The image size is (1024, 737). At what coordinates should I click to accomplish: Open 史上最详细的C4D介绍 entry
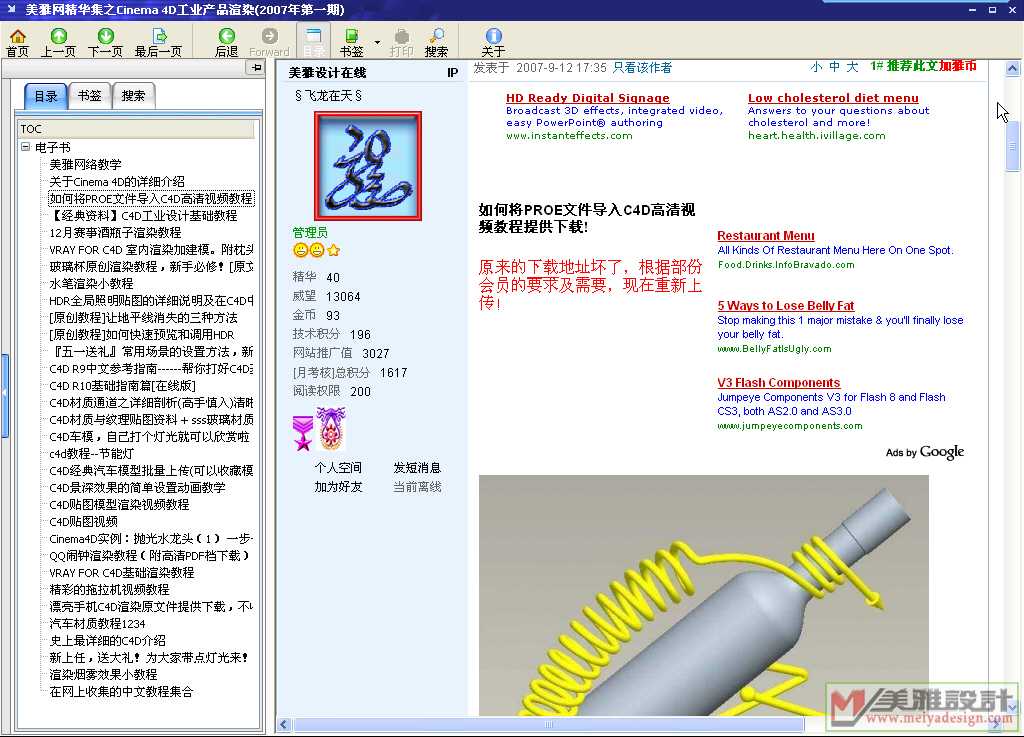(107, 640)
